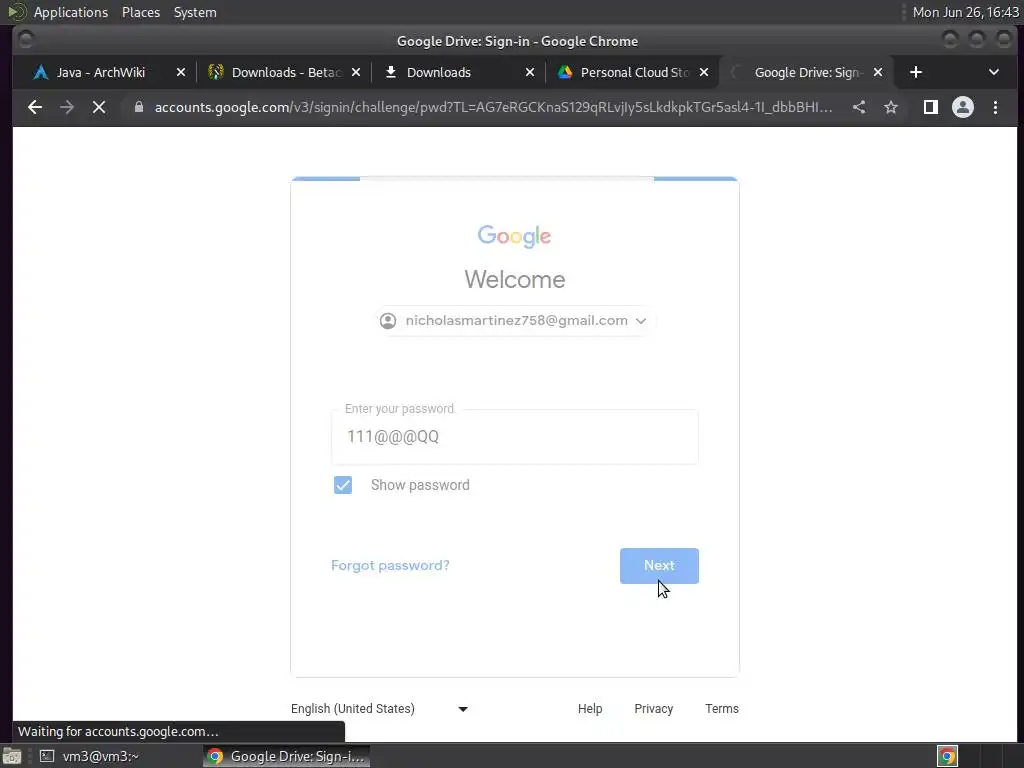The image size is (1024, 768).
Task: Close the Downloads - Betacraft tab
Action: pos(356,72)
